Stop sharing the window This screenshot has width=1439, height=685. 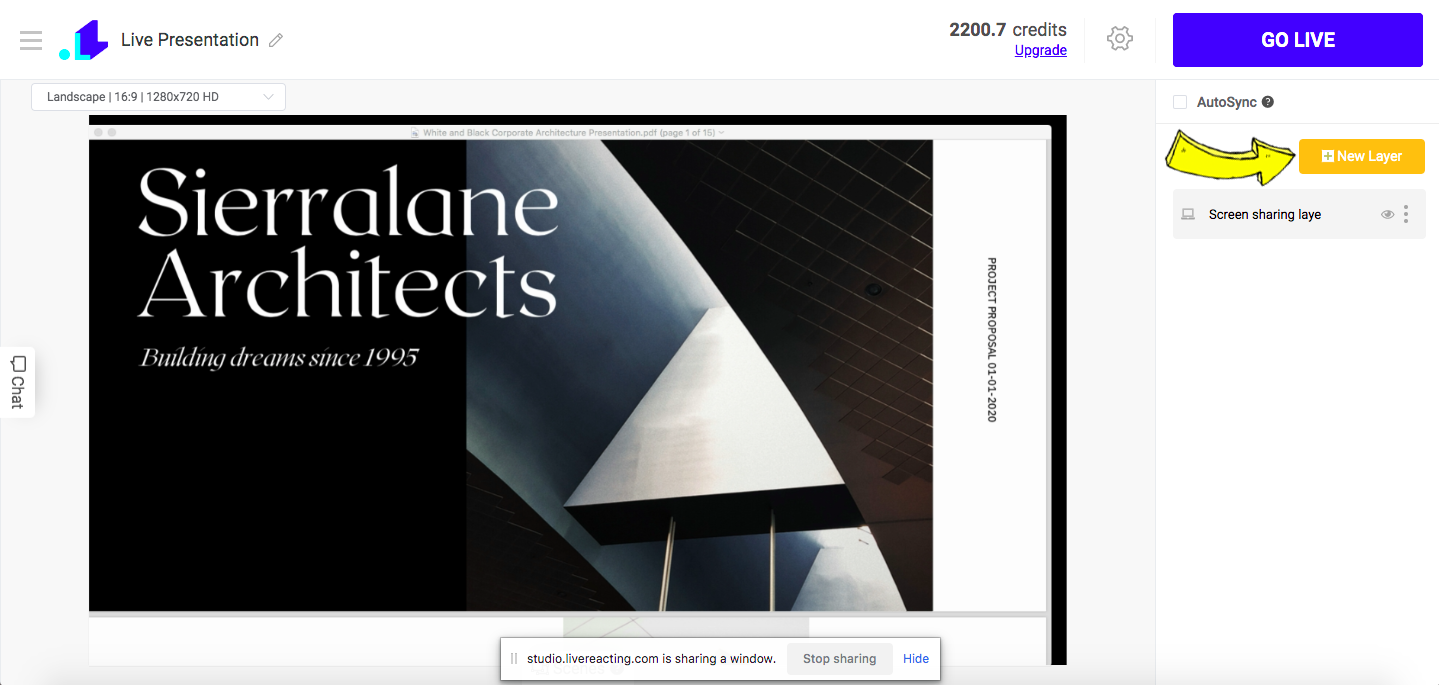839,659
